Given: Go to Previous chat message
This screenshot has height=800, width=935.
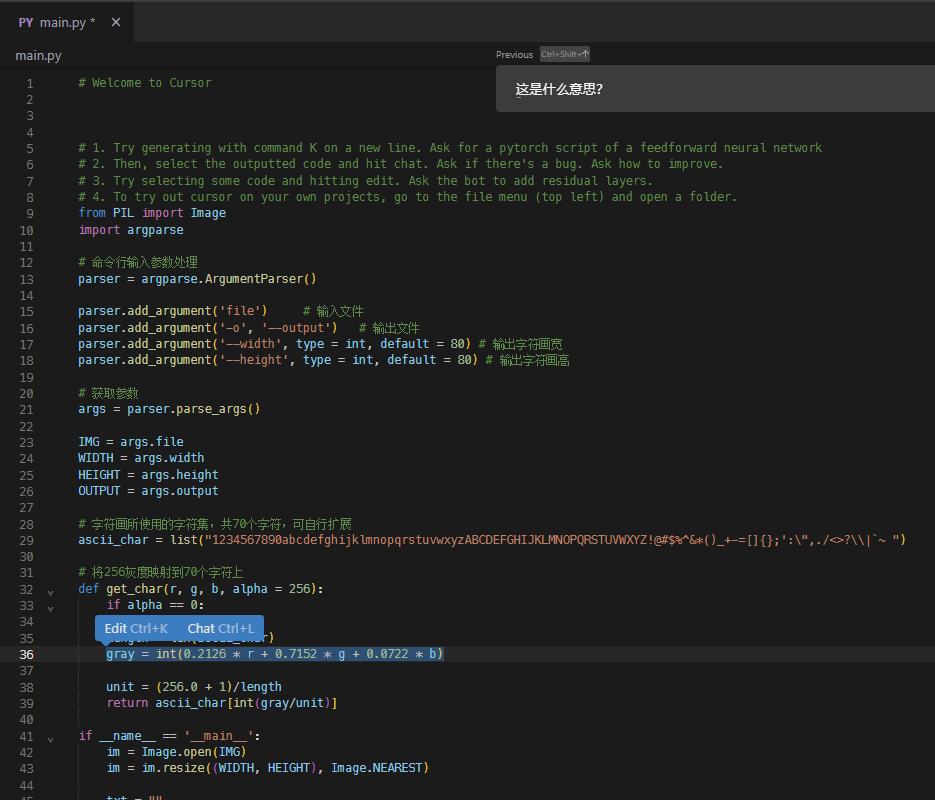Looking at the screenshot, I should pos(514,55).
